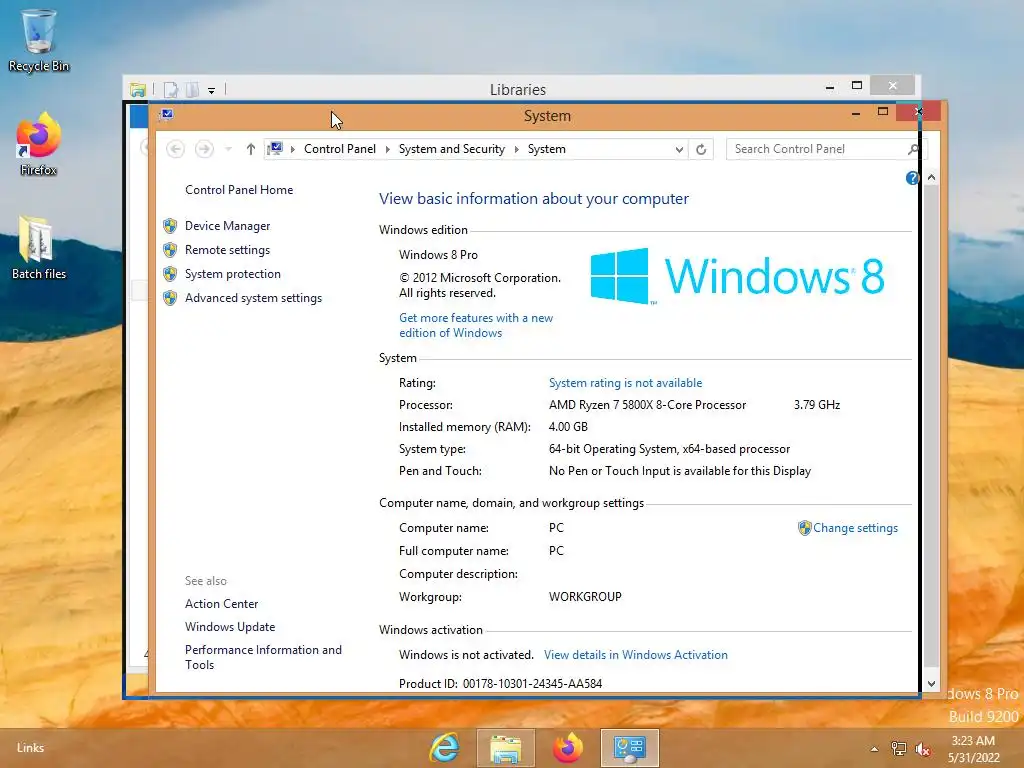Viewport: 1024px width, 768px height.
Task: Click the address bar computer icon
Action: click(276, 149)
